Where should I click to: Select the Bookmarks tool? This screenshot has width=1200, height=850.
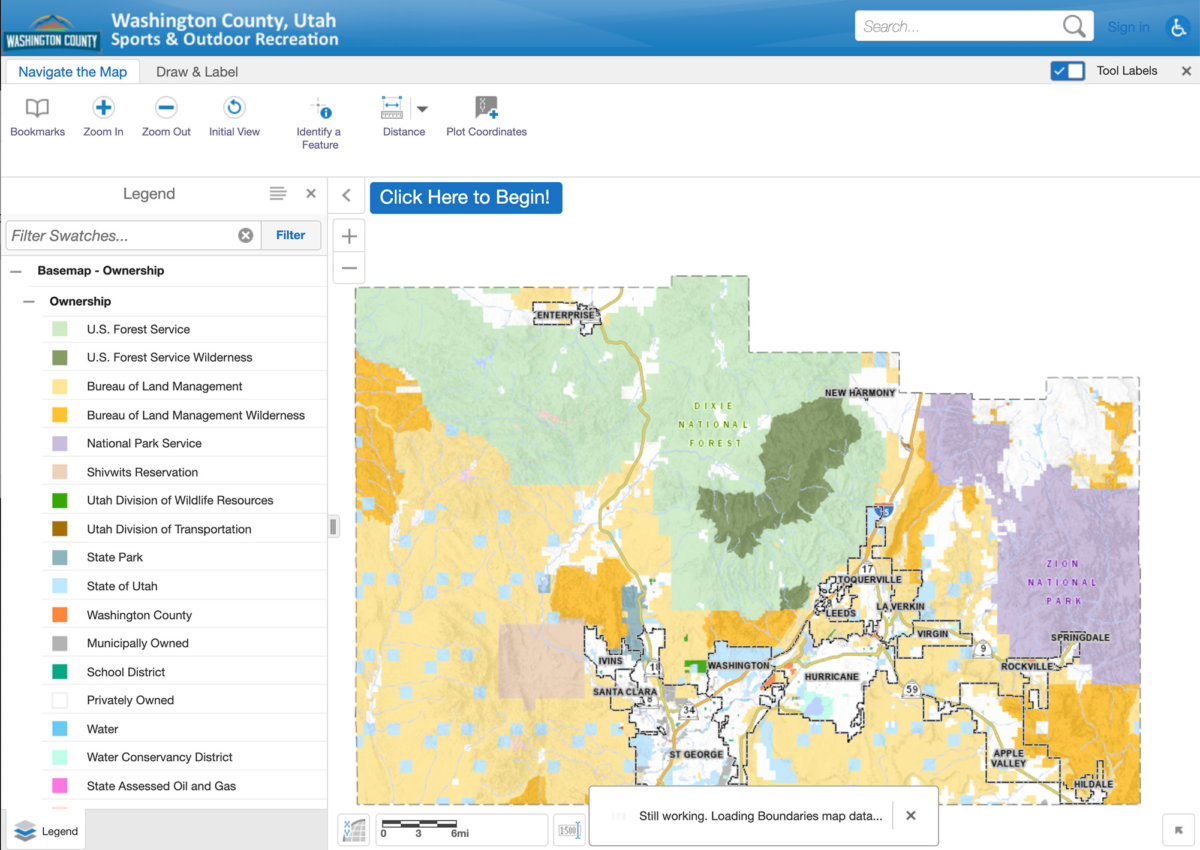[x=37, y=115]
